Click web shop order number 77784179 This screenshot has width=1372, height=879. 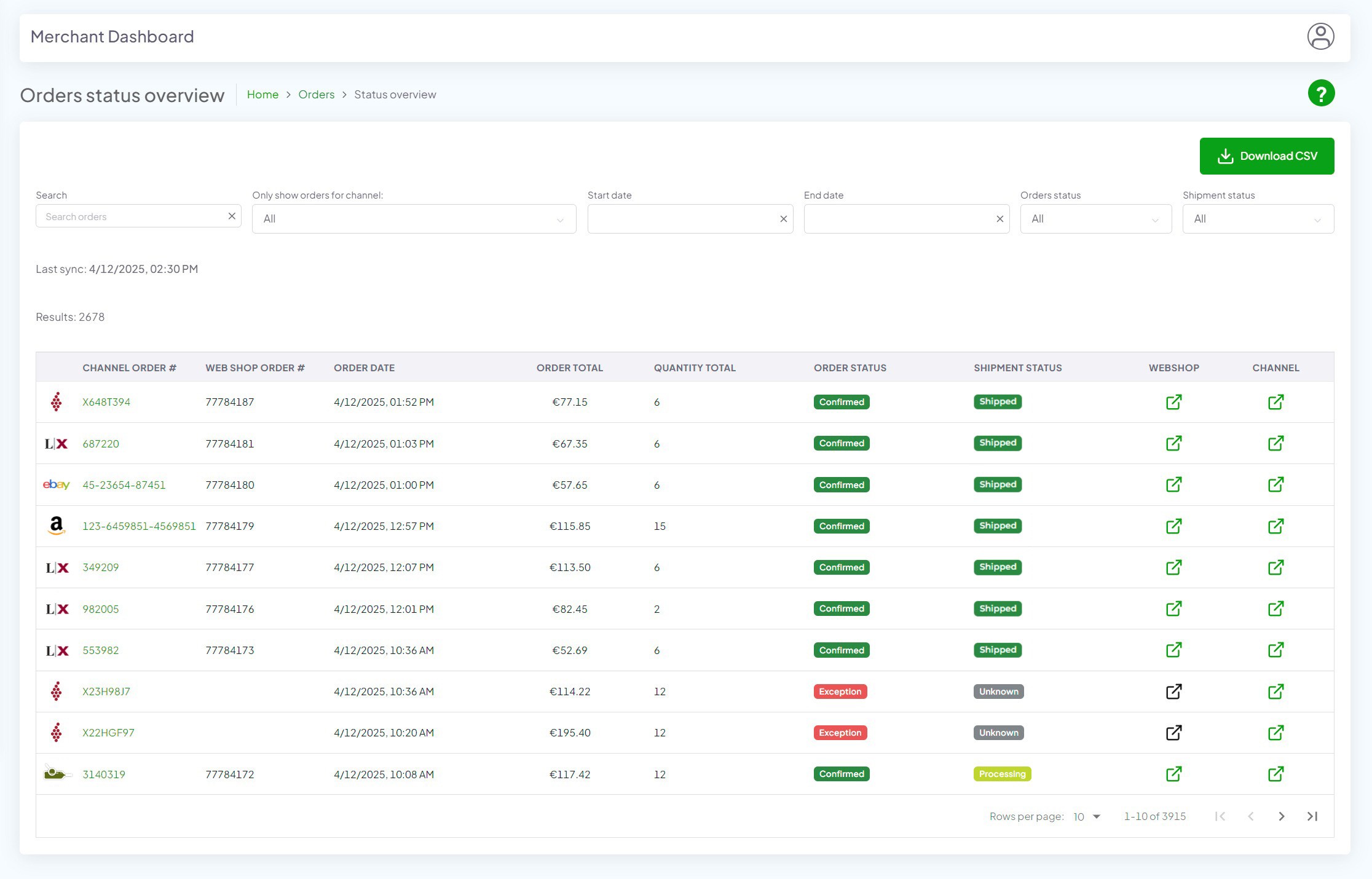229,526
